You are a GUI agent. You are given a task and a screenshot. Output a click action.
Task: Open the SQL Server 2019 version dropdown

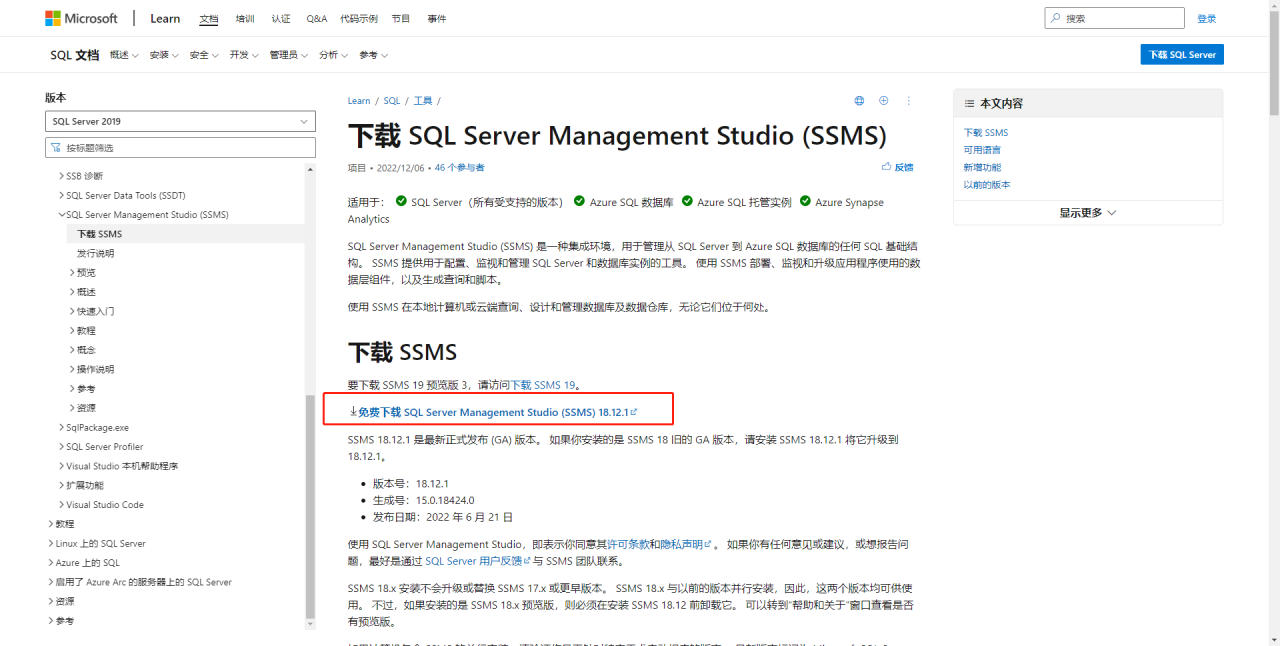[x=180, y=121]
